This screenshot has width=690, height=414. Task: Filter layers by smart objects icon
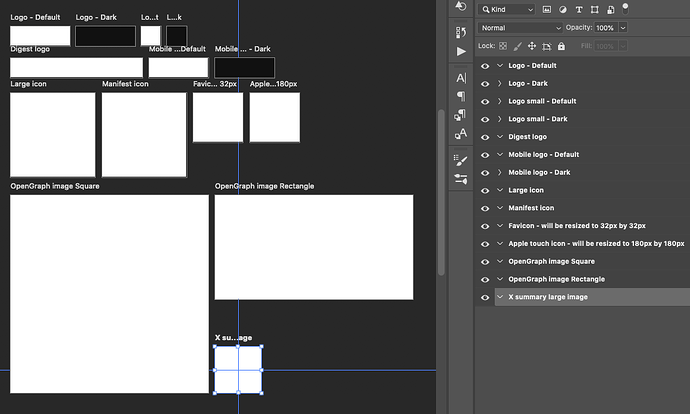(610, 9)
